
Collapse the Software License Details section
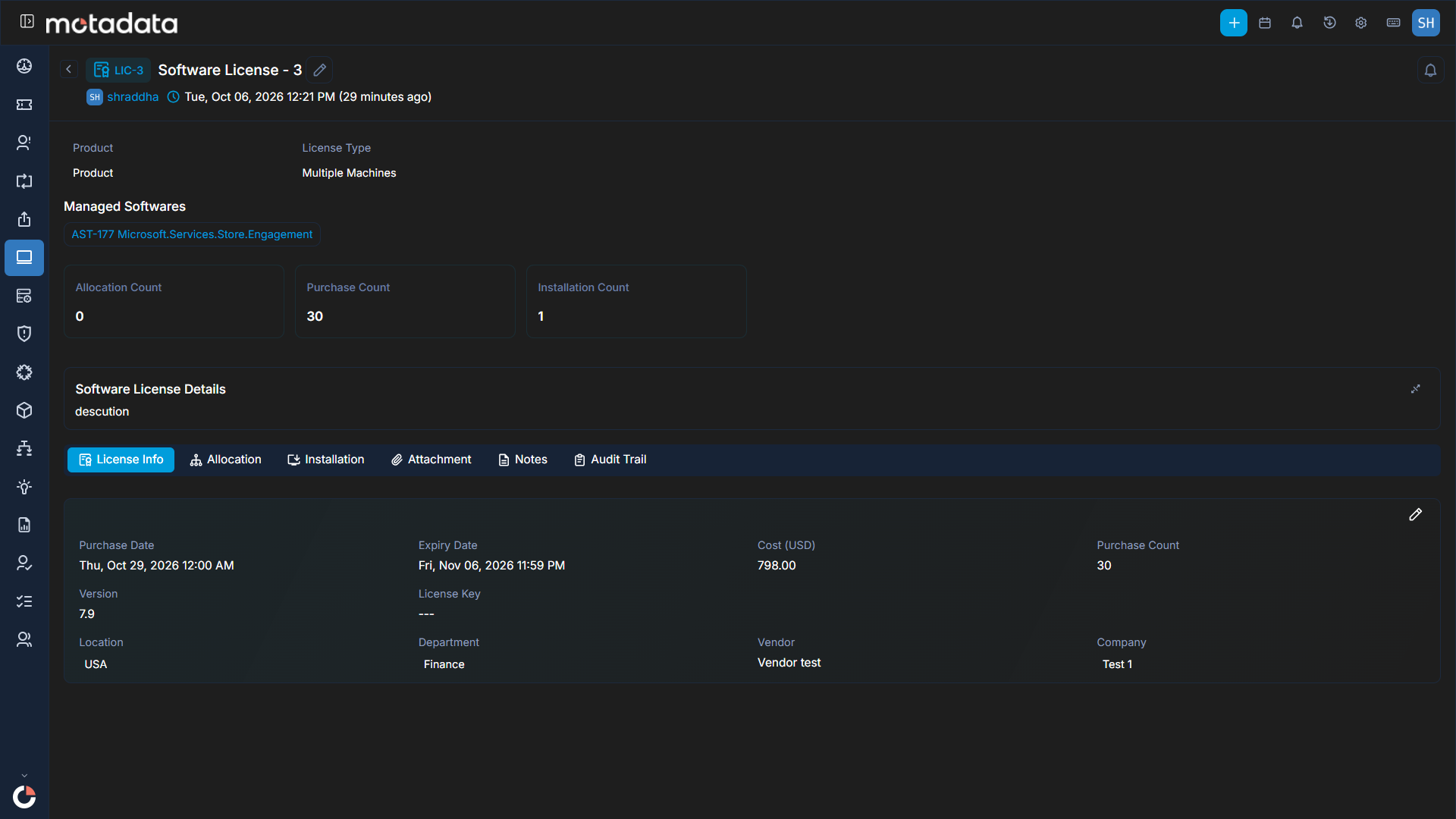tap(1415, 389)
